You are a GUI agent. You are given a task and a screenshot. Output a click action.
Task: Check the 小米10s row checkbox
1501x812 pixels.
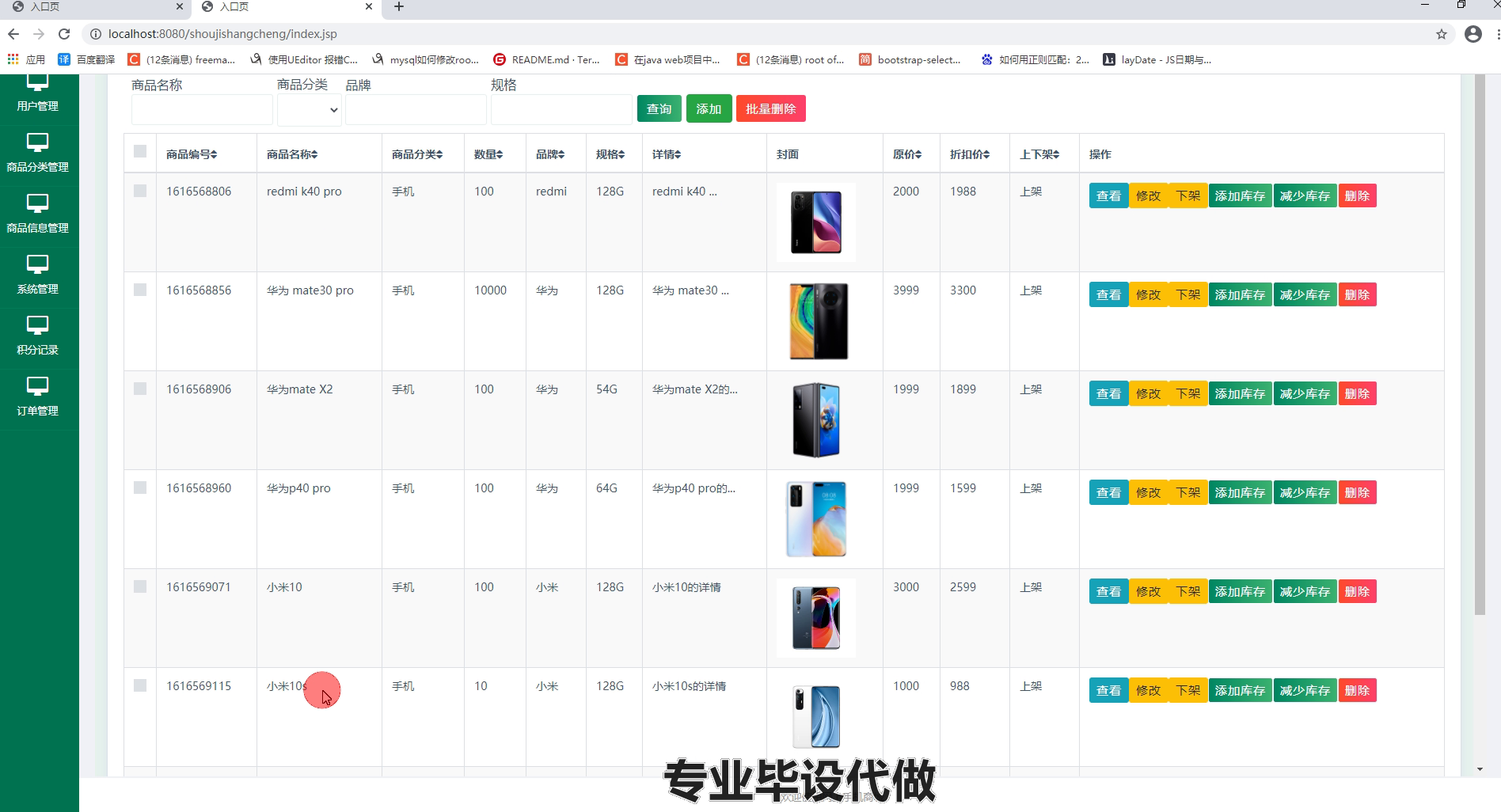pyautogui.click(x=140, y=685)
